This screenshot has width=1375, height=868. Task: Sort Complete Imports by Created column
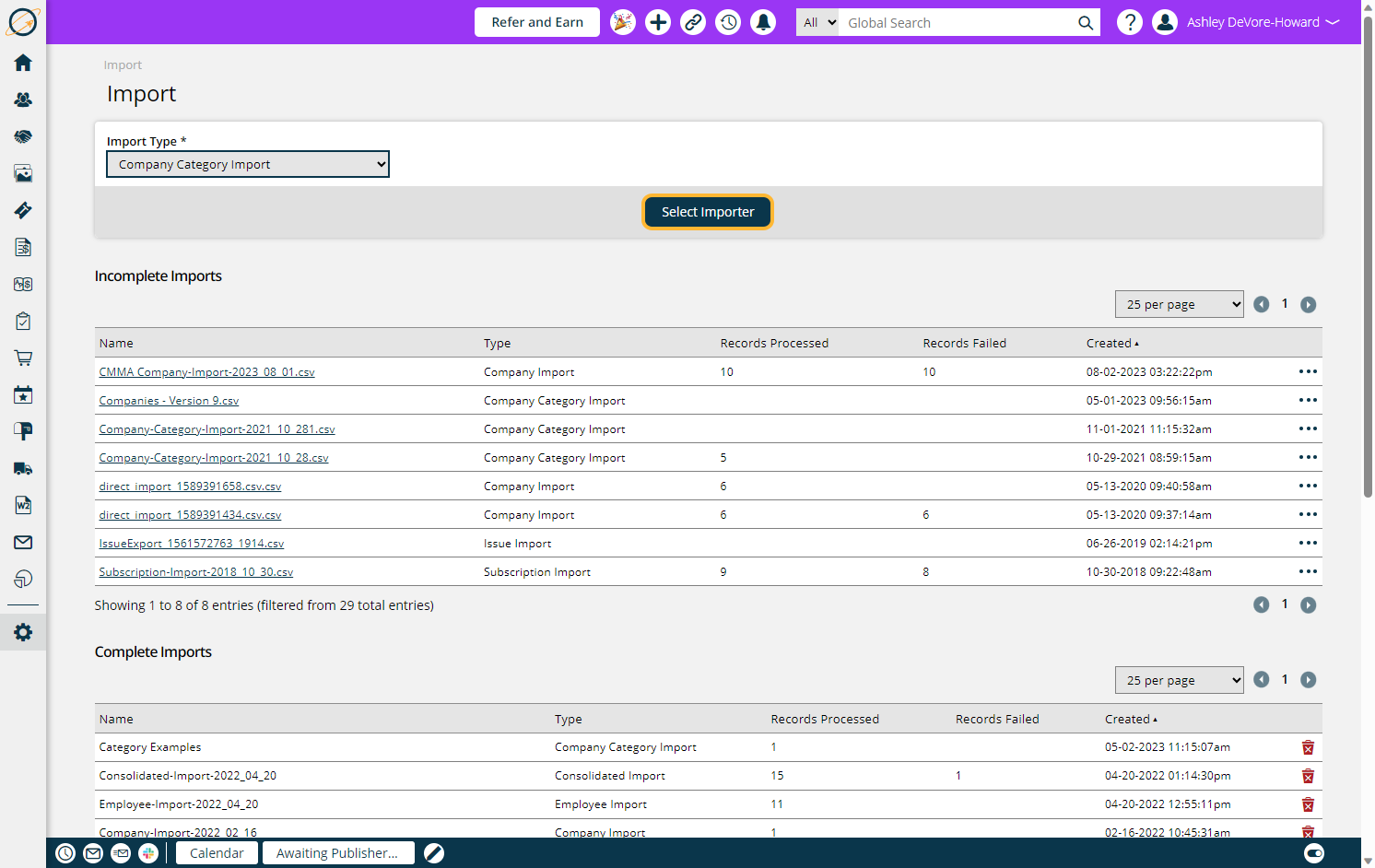[x=1131, y=719]
